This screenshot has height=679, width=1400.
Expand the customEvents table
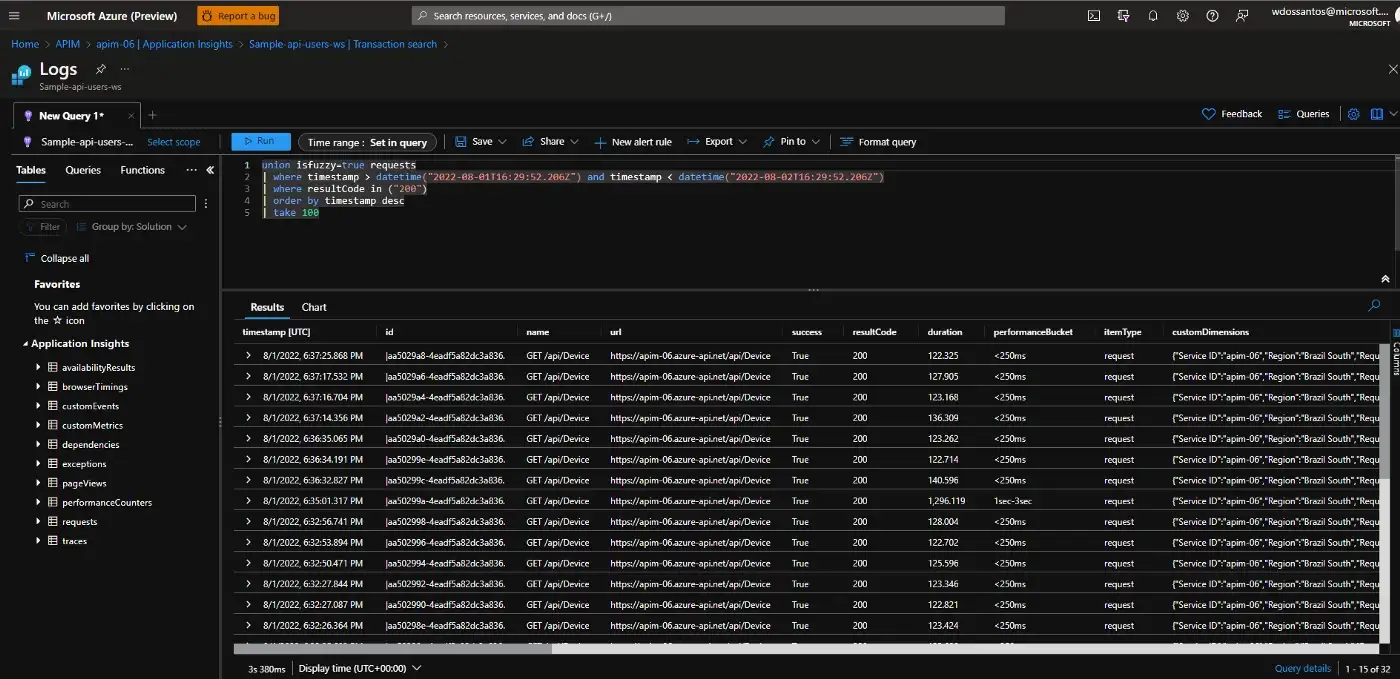coord(39,406)
